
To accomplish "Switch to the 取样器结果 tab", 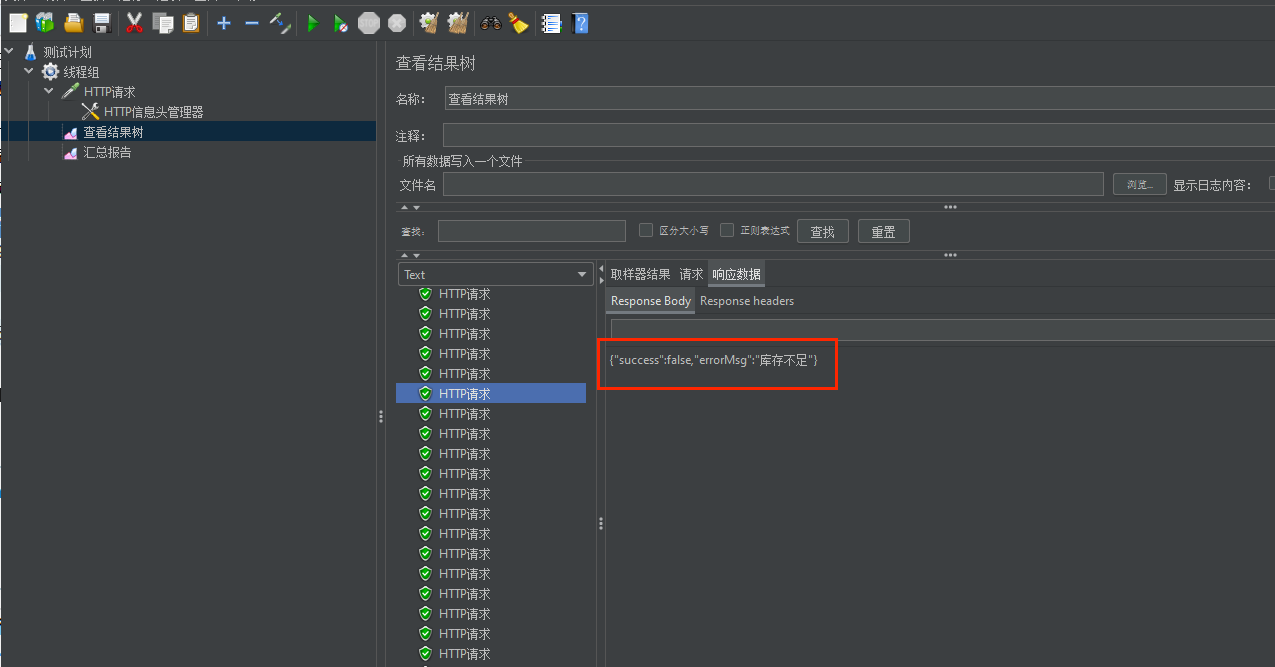I will tap(640, 274).
